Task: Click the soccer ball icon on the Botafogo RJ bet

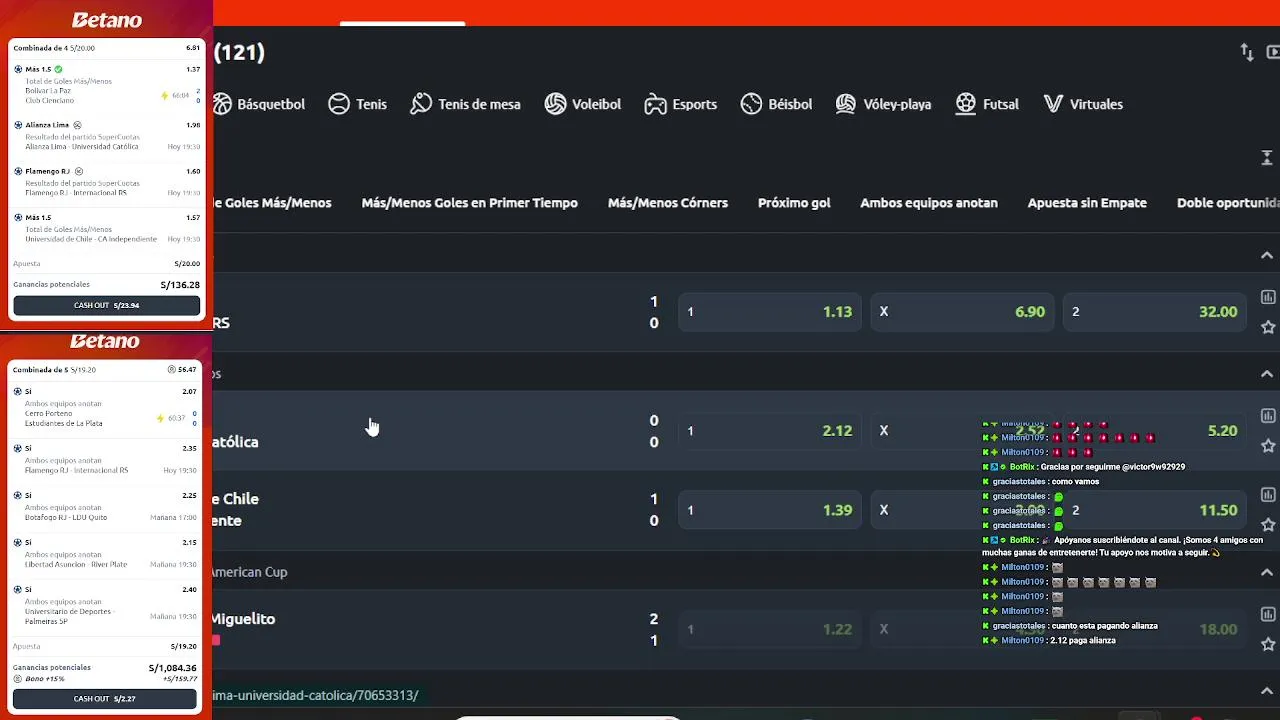Action: pyautogui.click(x=18, y=495)
